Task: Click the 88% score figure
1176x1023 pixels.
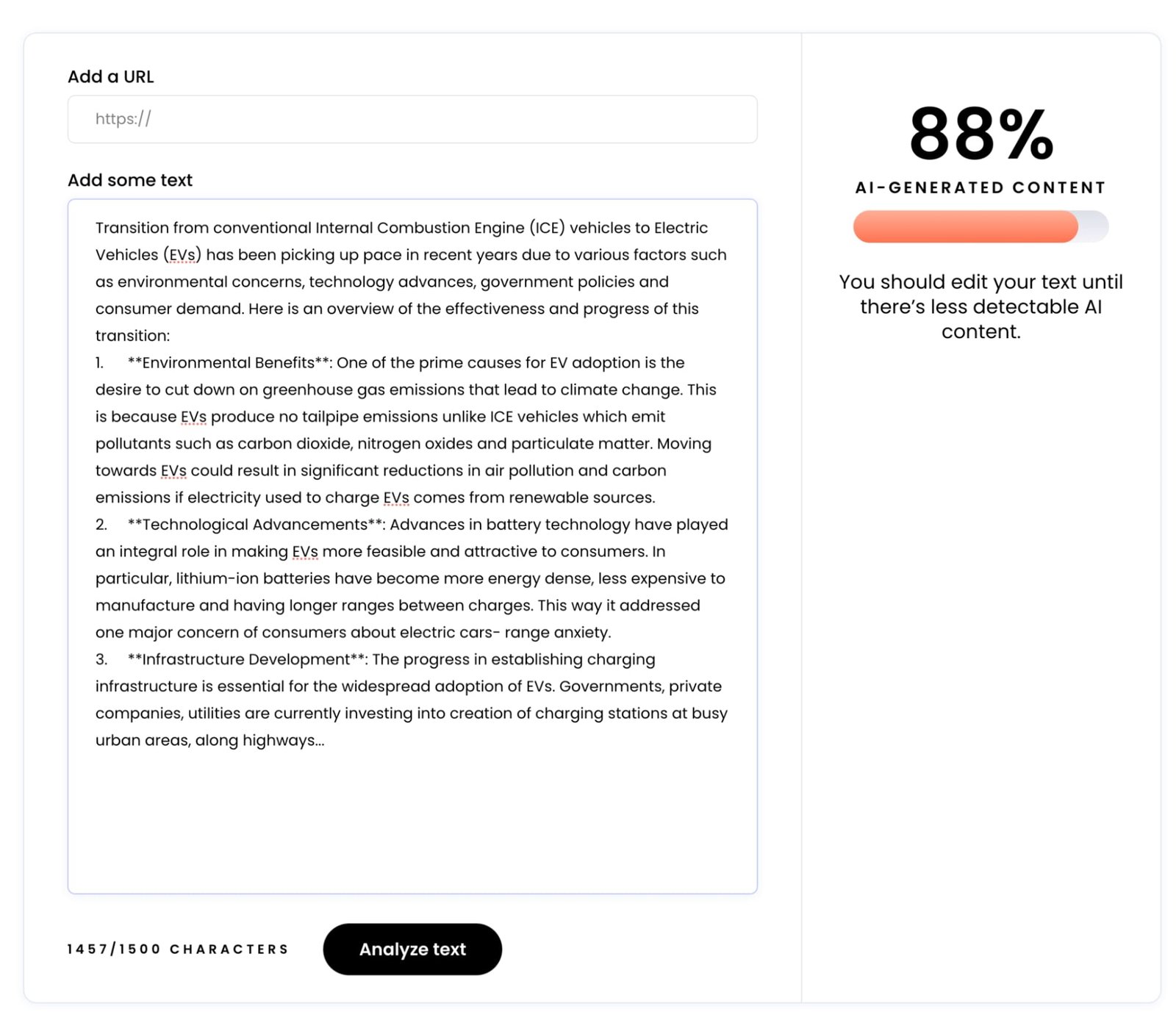Action: pyautogui.click(x=980, y=134)
